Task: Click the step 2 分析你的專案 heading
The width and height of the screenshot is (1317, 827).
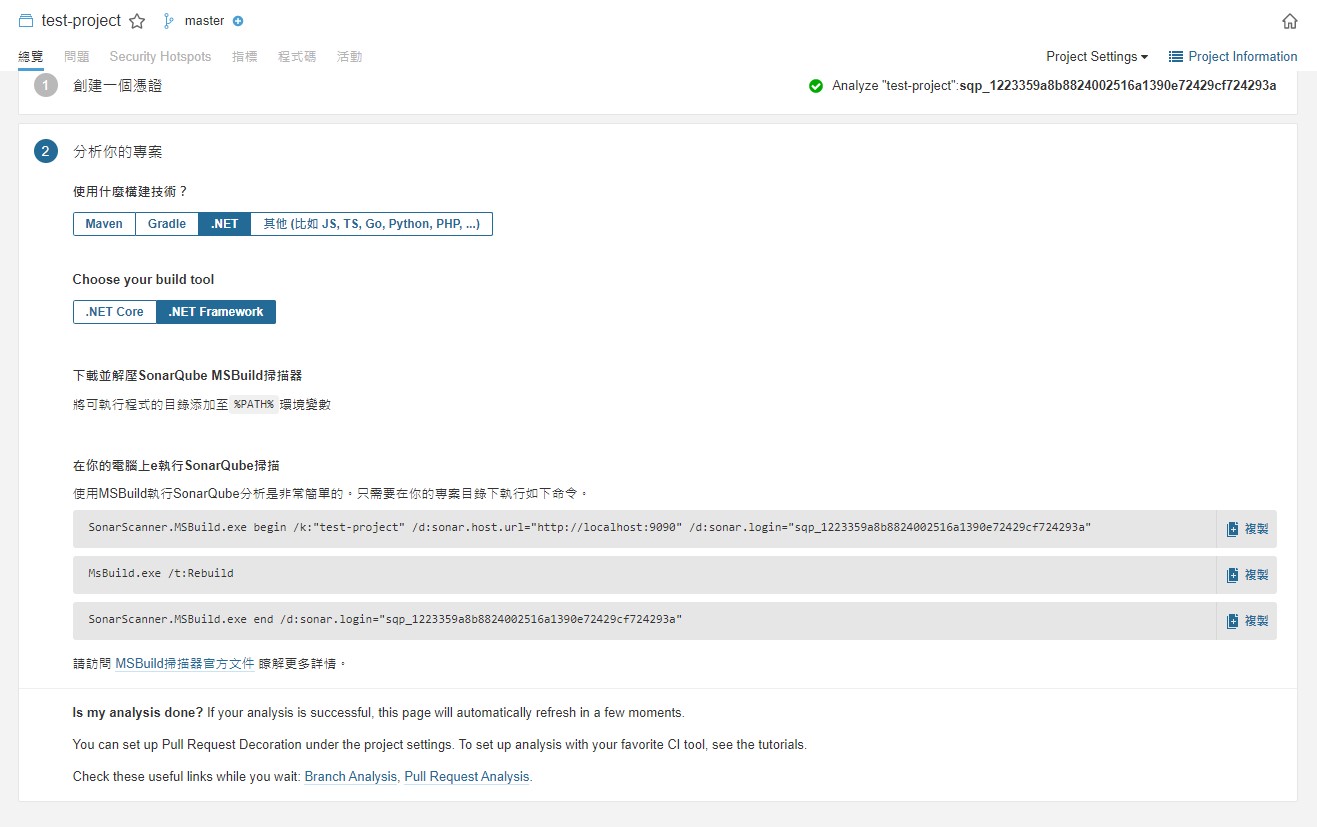Action: [118, 152]
